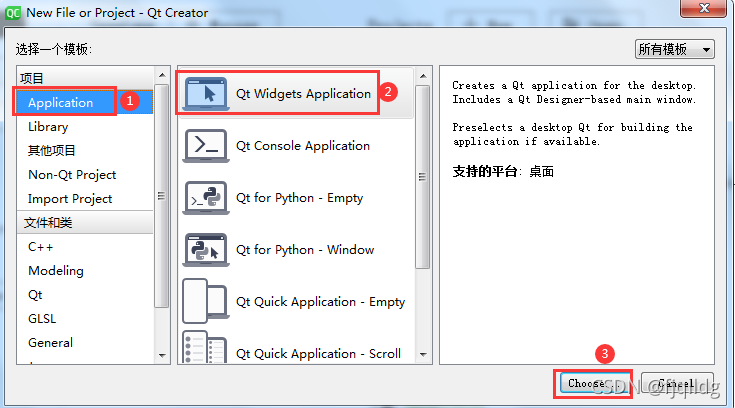Image resolution: width=735 pixels, height=408 pixels.
Task: Click the Qt Quick Application - Scroll label
Action: pos(318,354)
